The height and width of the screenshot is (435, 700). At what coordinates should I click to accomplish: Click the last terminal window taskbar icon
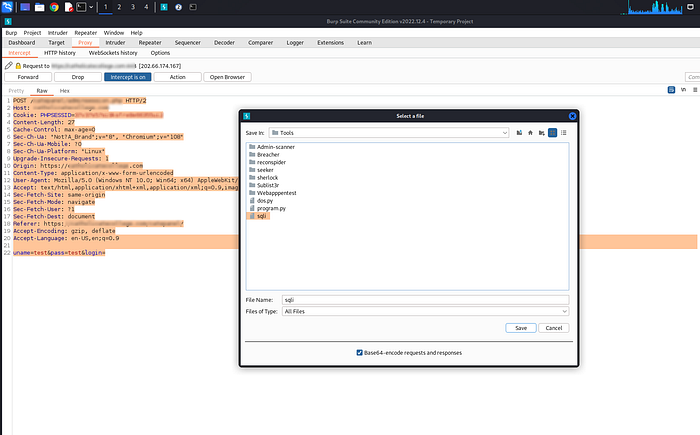(x=193, y=7)
